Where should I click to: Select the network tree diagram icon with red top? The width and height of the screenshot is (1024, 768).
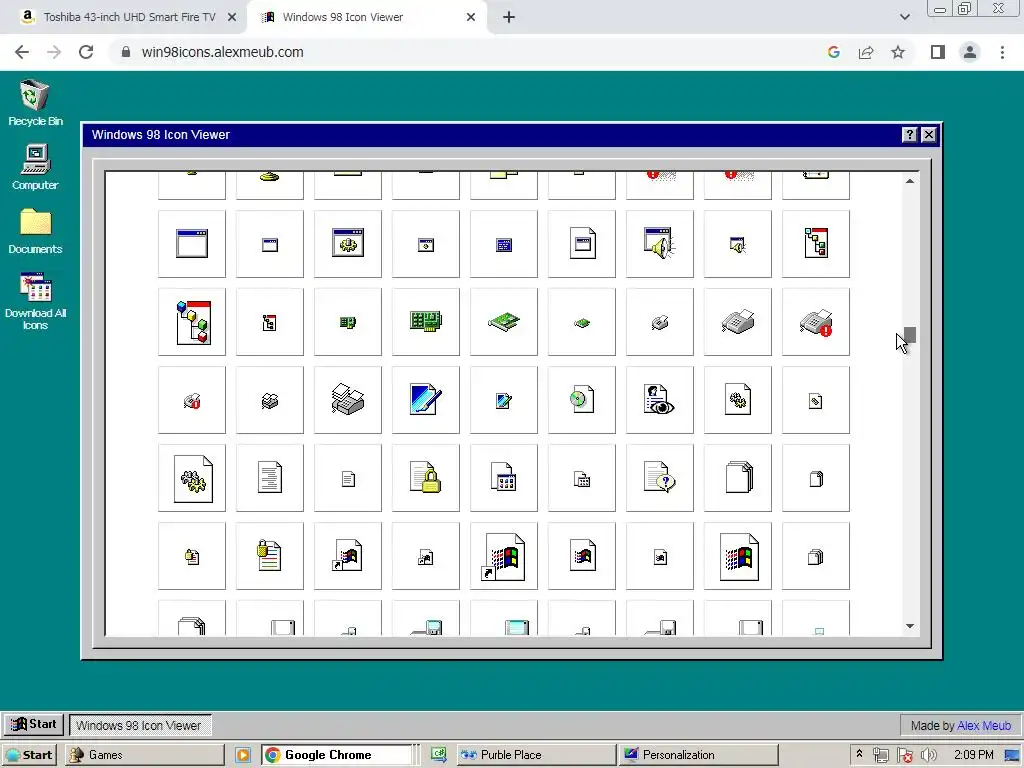[x=816, y=244]
